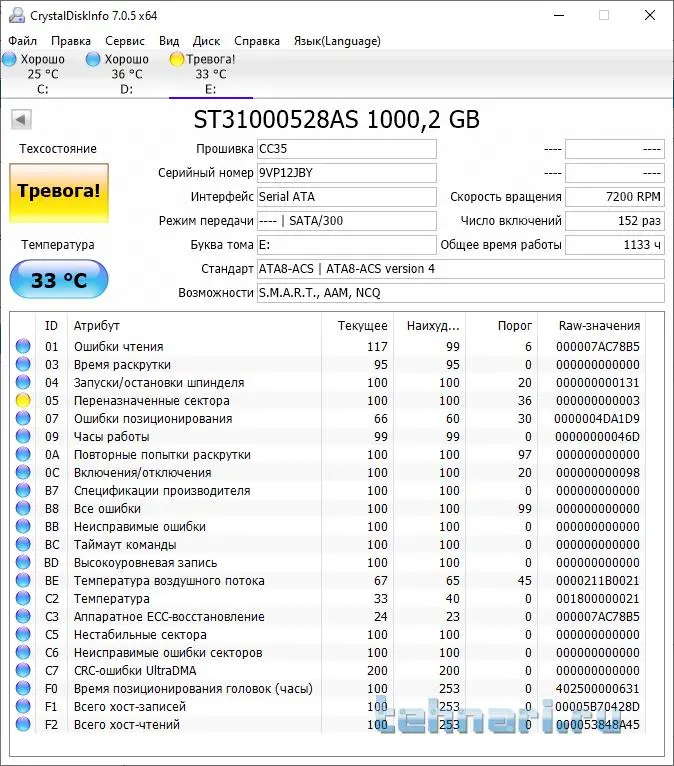Select blue status orb of drive C:
The height and width of the screenshot is (766, 674).
9,59
